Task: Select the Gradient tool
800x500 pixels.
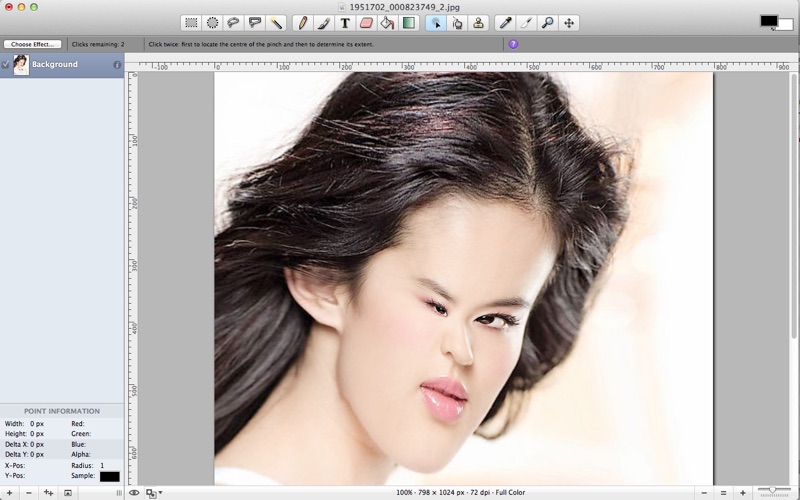Action: [408, 22]
